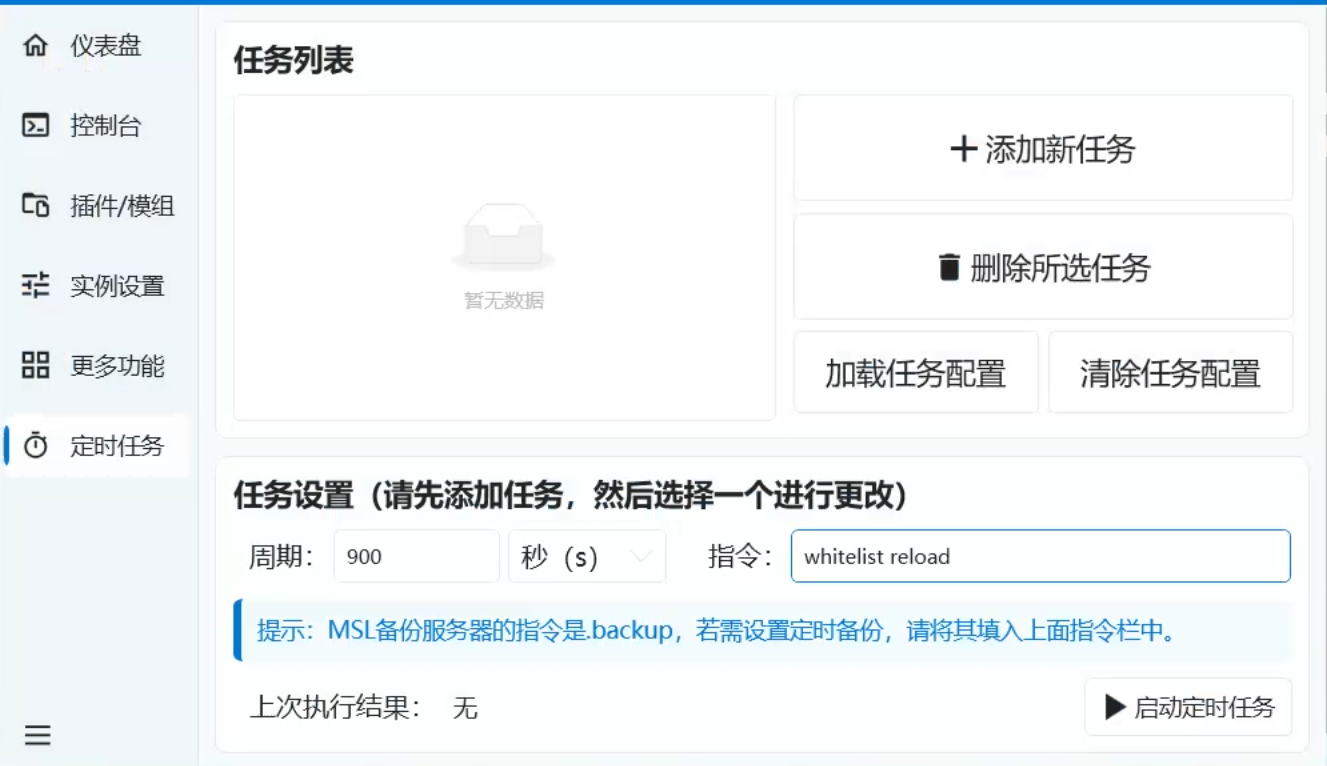Click the folder icon beside 插件/模组

pos(36,206)
